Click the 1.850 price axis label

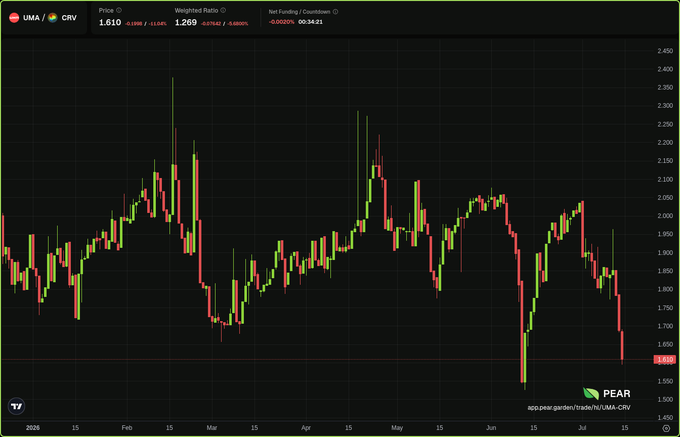[x=665, y=271]
